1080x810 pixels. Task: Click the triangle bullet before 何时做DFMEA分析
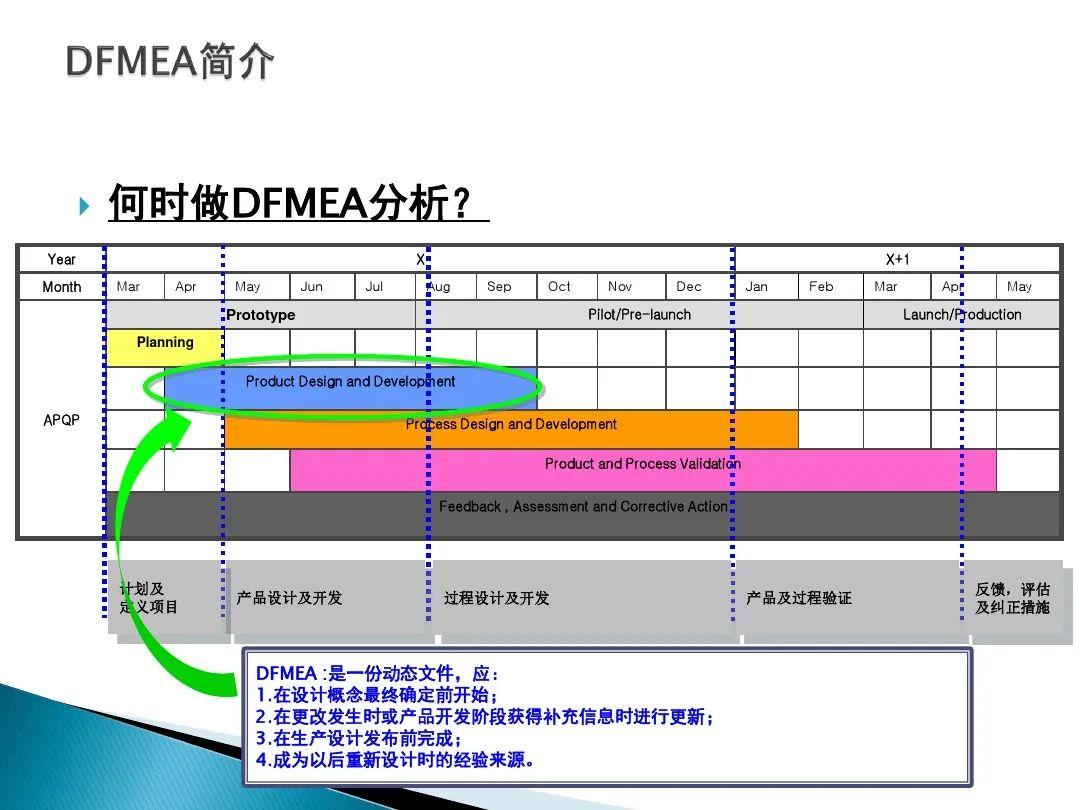click(x=82, y=201)
